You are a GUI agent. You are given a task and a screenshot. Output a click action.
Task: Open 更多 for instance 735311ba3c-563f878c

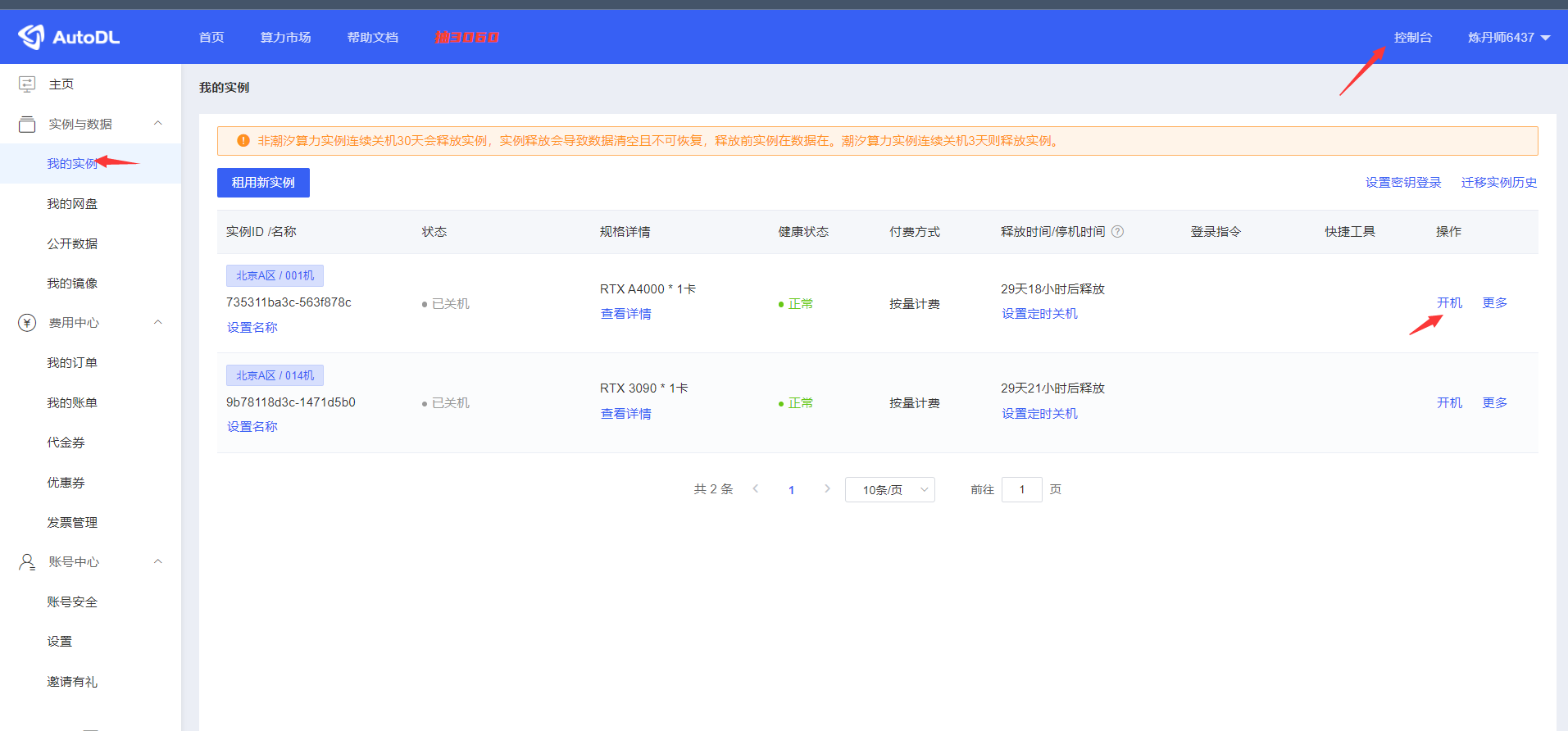(1494, 303)
